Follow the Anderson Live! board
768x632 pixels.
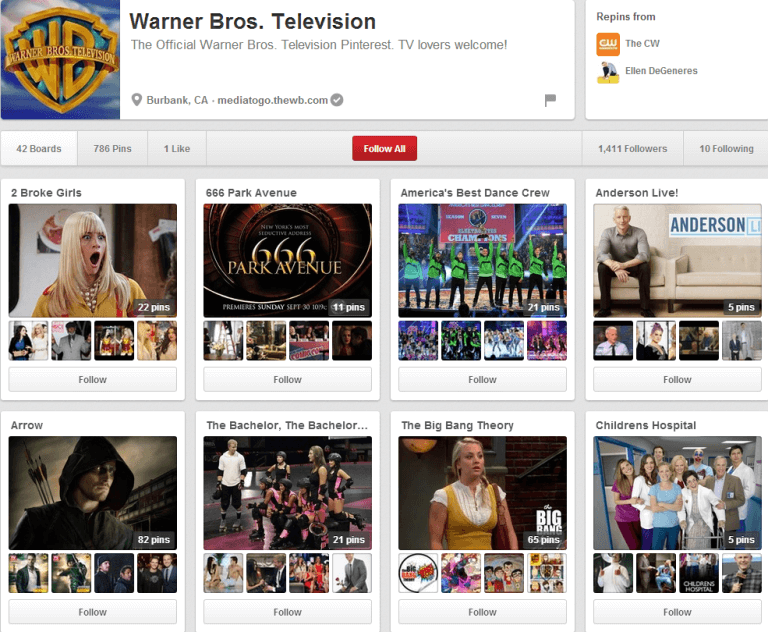point(677,380)
